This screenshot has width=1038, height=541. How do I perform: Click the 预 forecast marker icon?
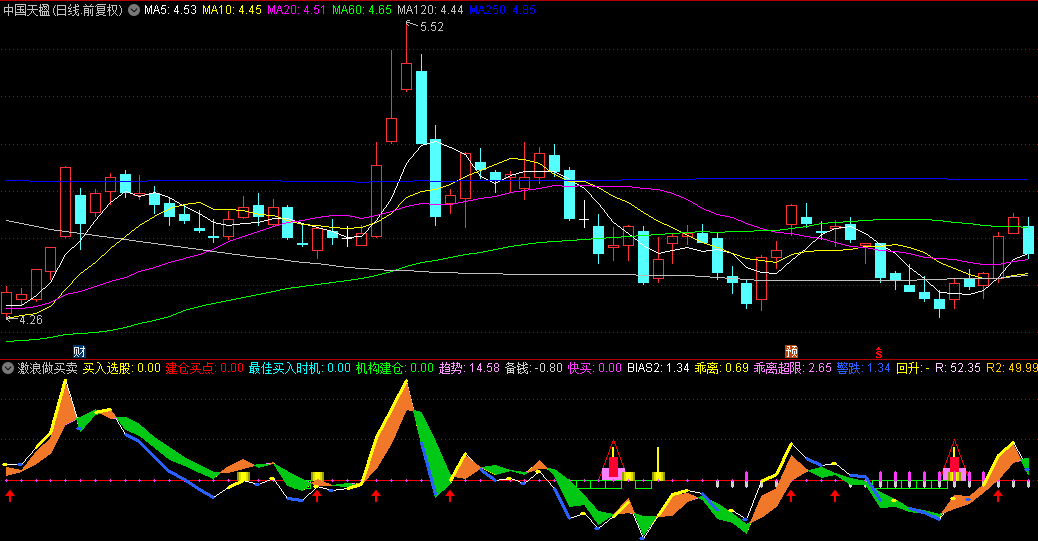point(791,352)
